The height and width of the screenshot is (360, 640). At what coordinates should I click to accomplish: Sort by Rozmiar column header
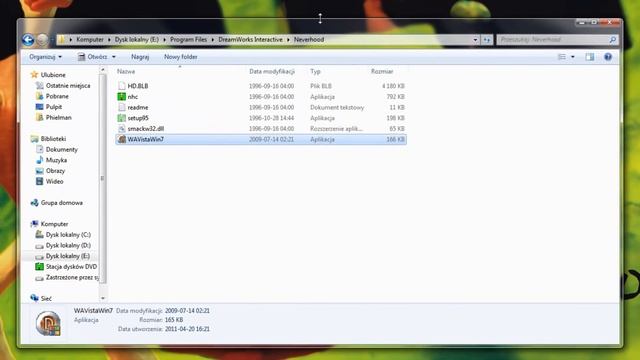click(x=382, y=71)
